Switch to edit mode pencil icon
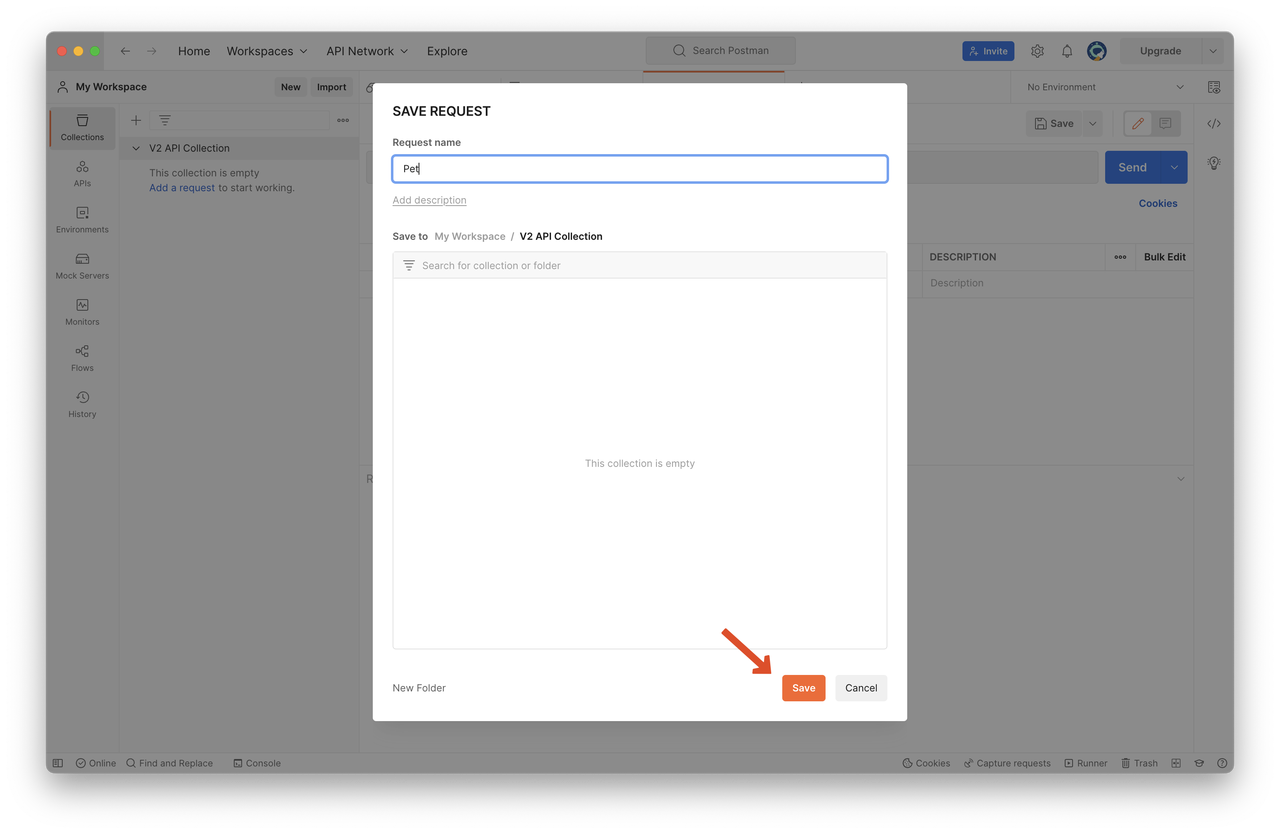 [1138, 124]
